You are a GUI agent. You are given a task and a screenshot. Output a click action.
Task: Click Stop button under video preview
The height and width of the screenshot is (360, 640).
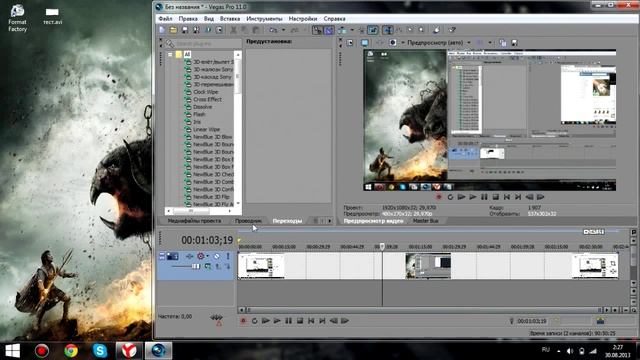click(x=496, y=197)
